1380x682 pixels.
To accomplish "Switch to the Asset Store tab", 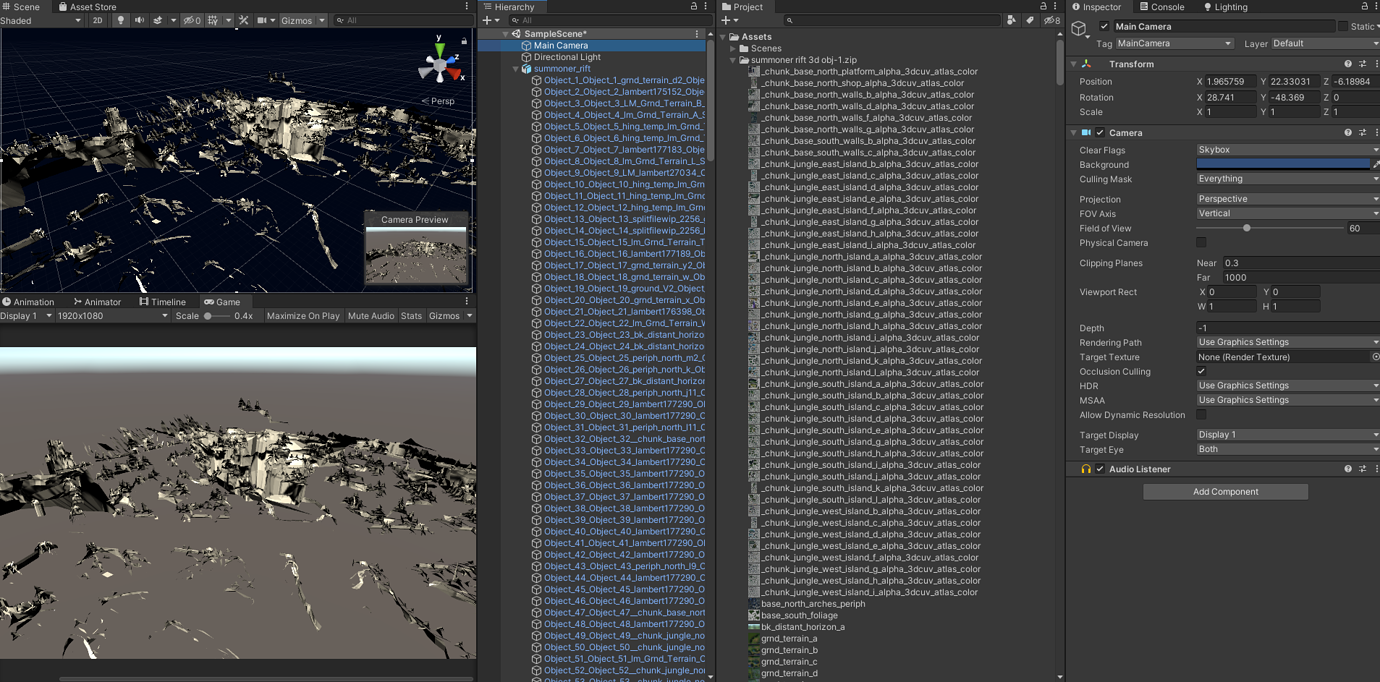I will coord(86,7).
